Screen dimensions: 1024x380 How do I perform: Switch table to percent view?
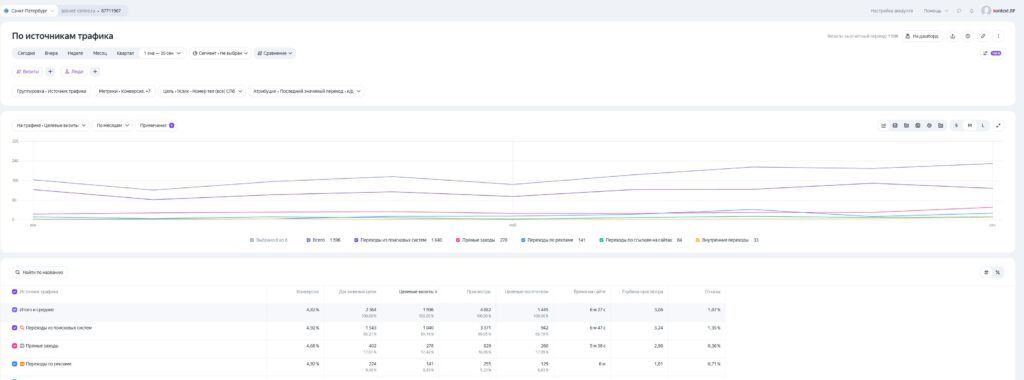click(x=997, y=272)
